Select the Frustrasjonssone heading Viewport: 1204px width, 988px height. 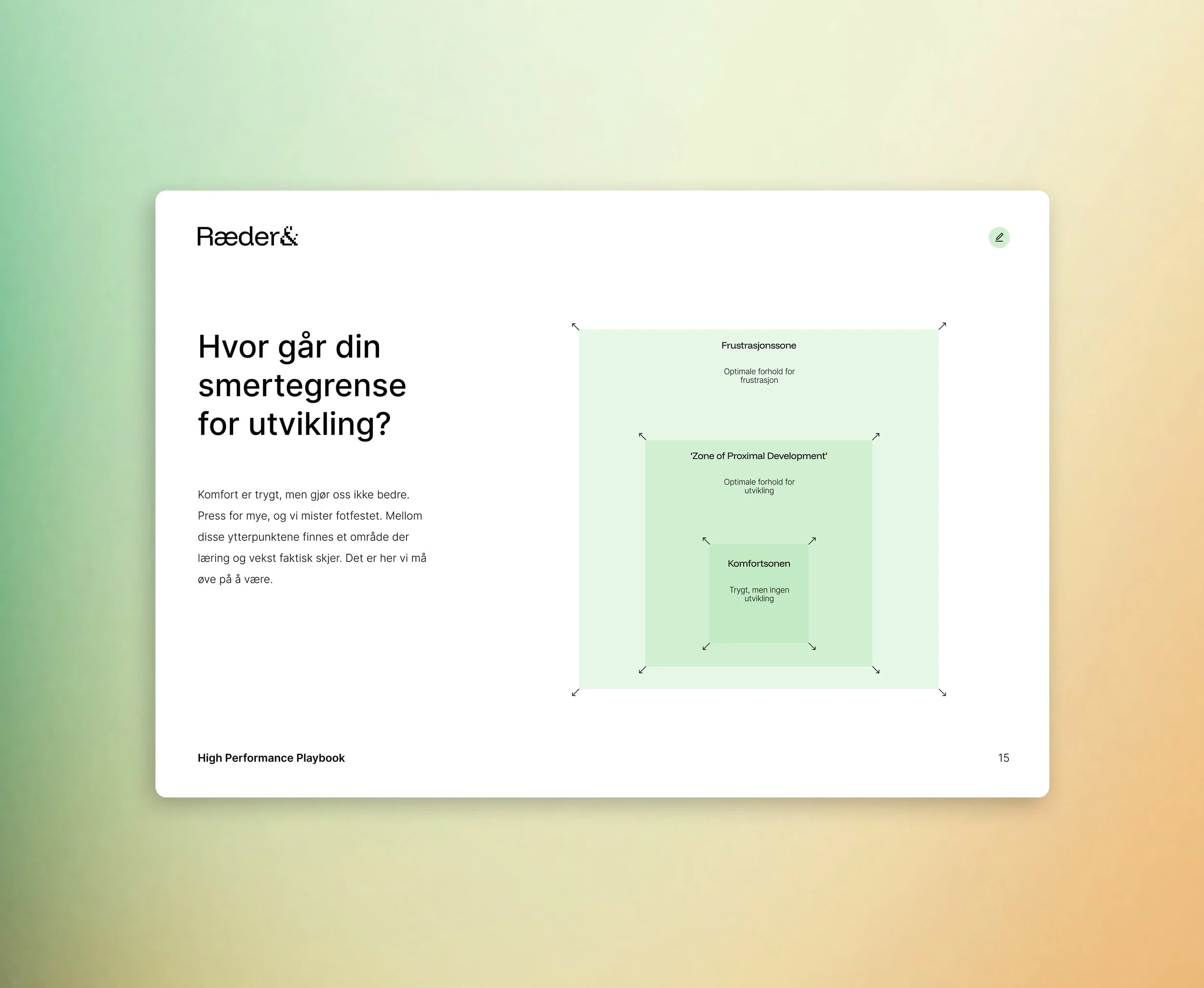pyautogui.click(x=758, y=345)
